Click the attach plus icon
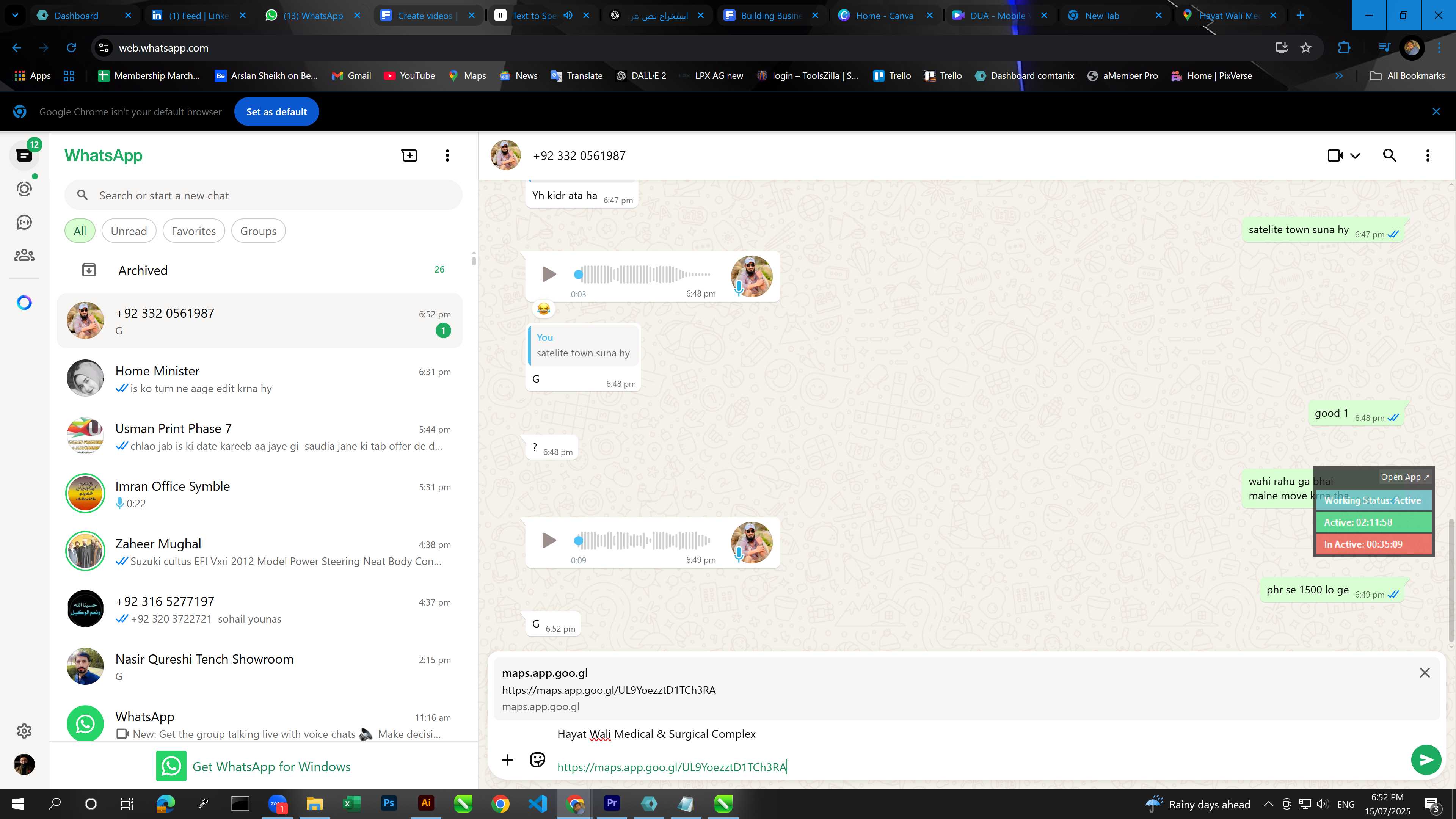The image size is (1456, 819). (507, 759)
